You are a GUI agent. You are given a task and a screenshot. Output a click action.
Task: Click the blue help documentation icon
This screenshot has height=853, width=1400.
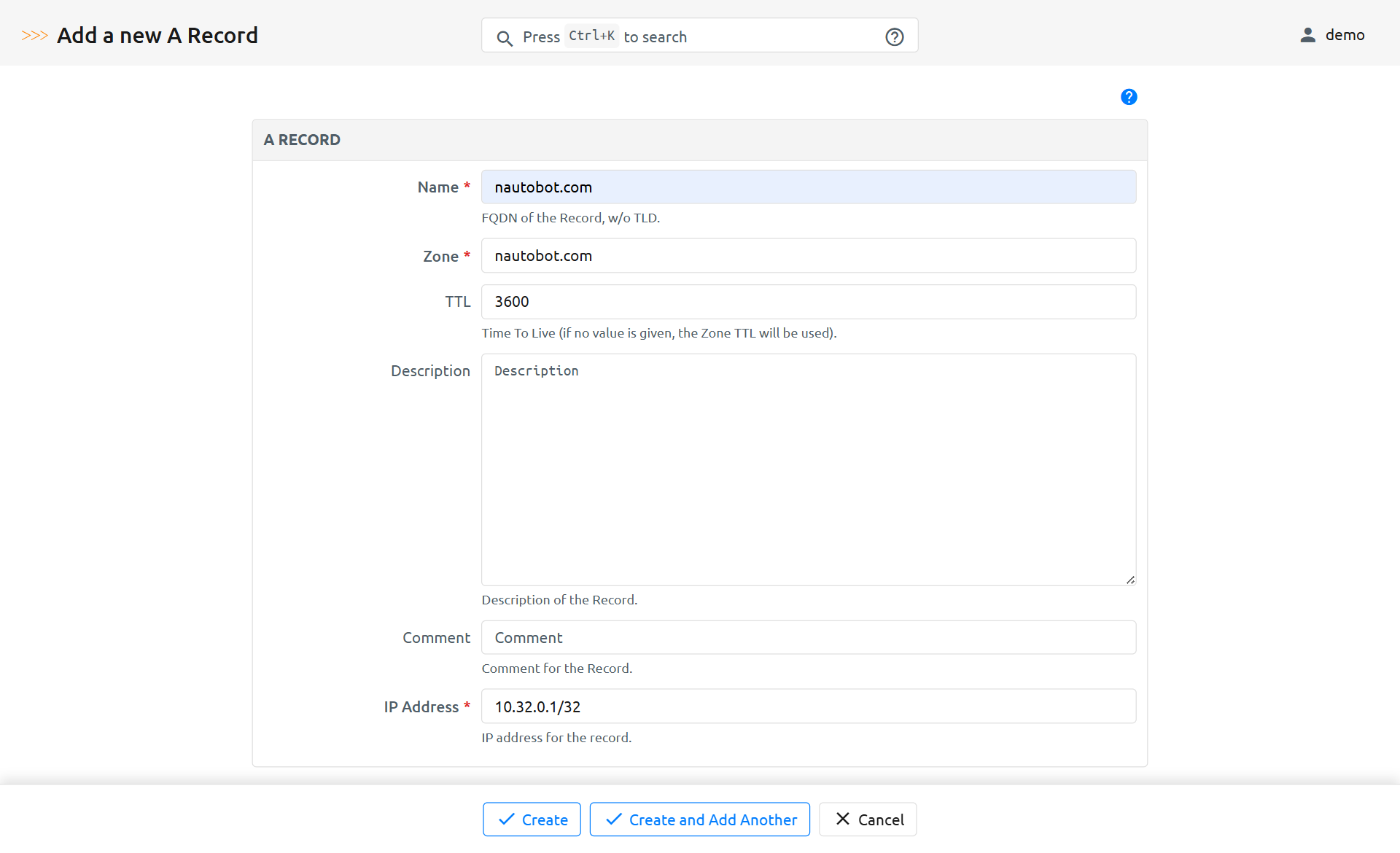pyautogui.click(x=1128, y=97)
